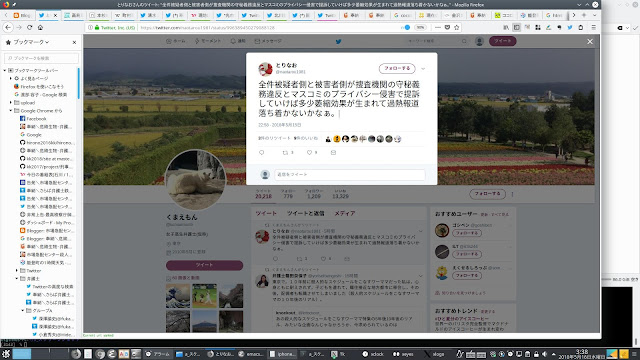Click the Pocket save icon in the address bar

tap(447, 27)
